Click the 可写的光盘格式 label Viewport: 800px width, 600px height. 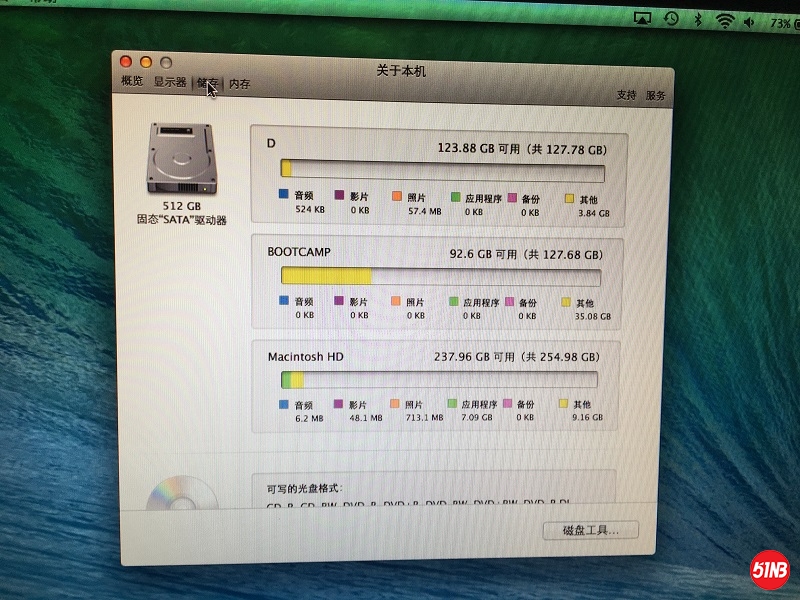coord(304,488)
